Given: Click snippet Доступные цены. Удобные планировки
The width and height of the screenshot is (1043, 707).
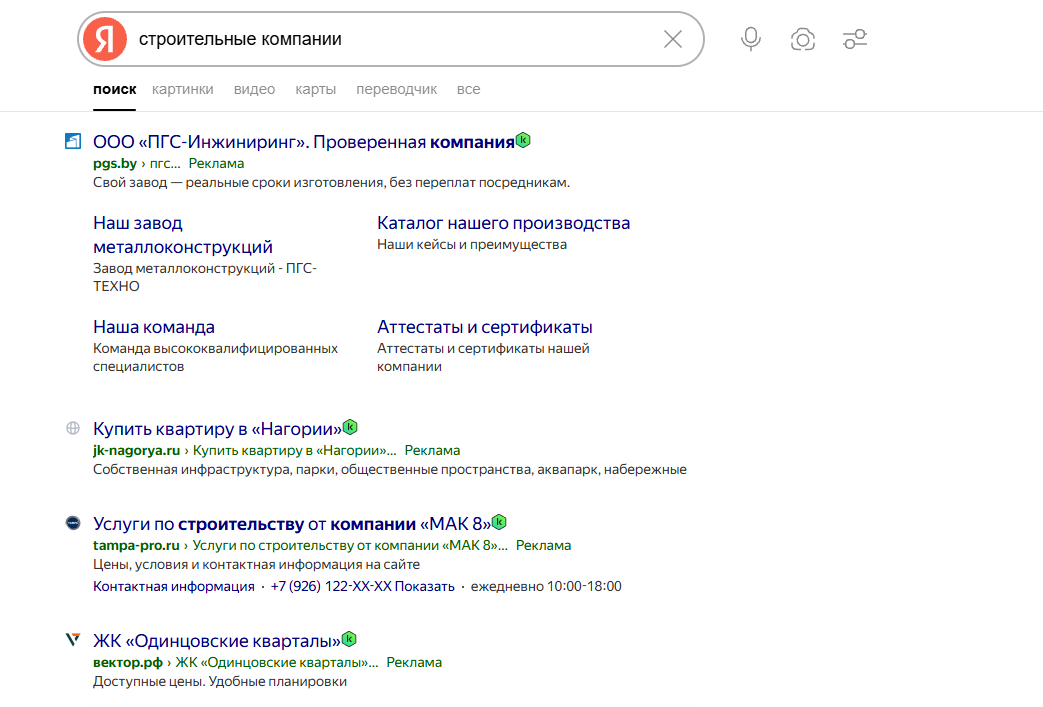Looking at the screenshot, I should [220, 682].
